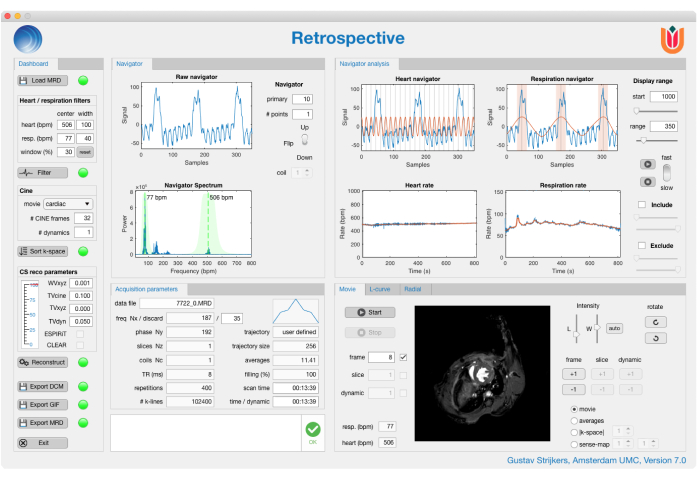Click the second sense-map number spinner
Viewport: 697px width, 479px height.
pyautogui.click(x=648, y=443)
